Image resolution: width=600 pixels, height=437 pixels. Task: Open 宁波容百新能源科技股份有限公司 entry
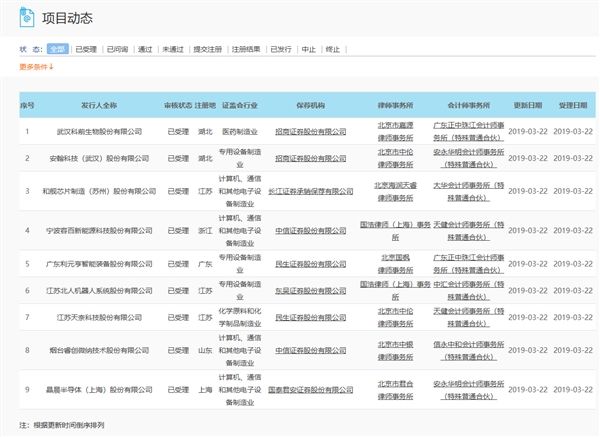(99, 230)
